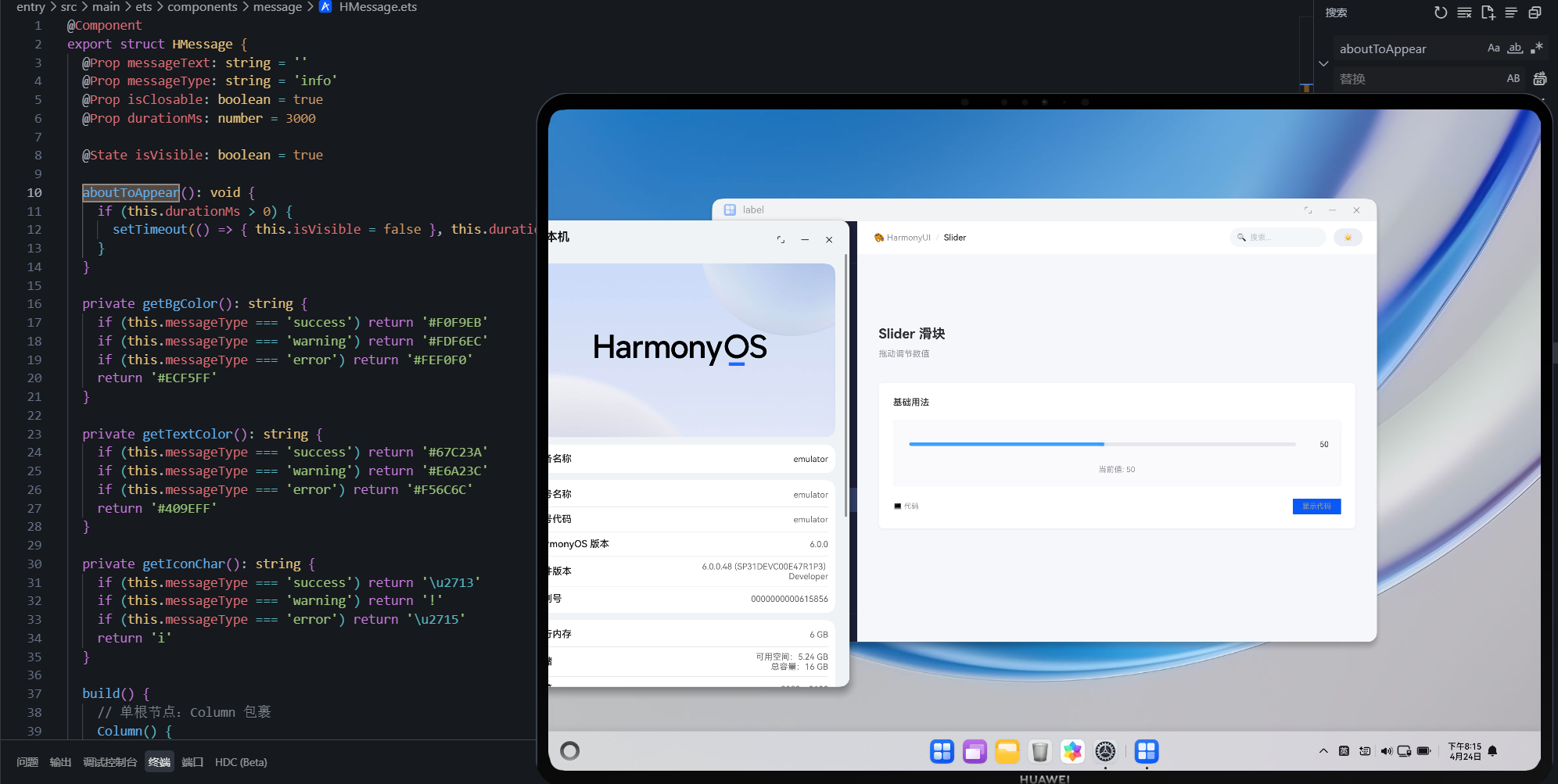Open the virtual keyboard tray icon
The width and height of the screenshot is (1558, 784).
click(1365, 751)
